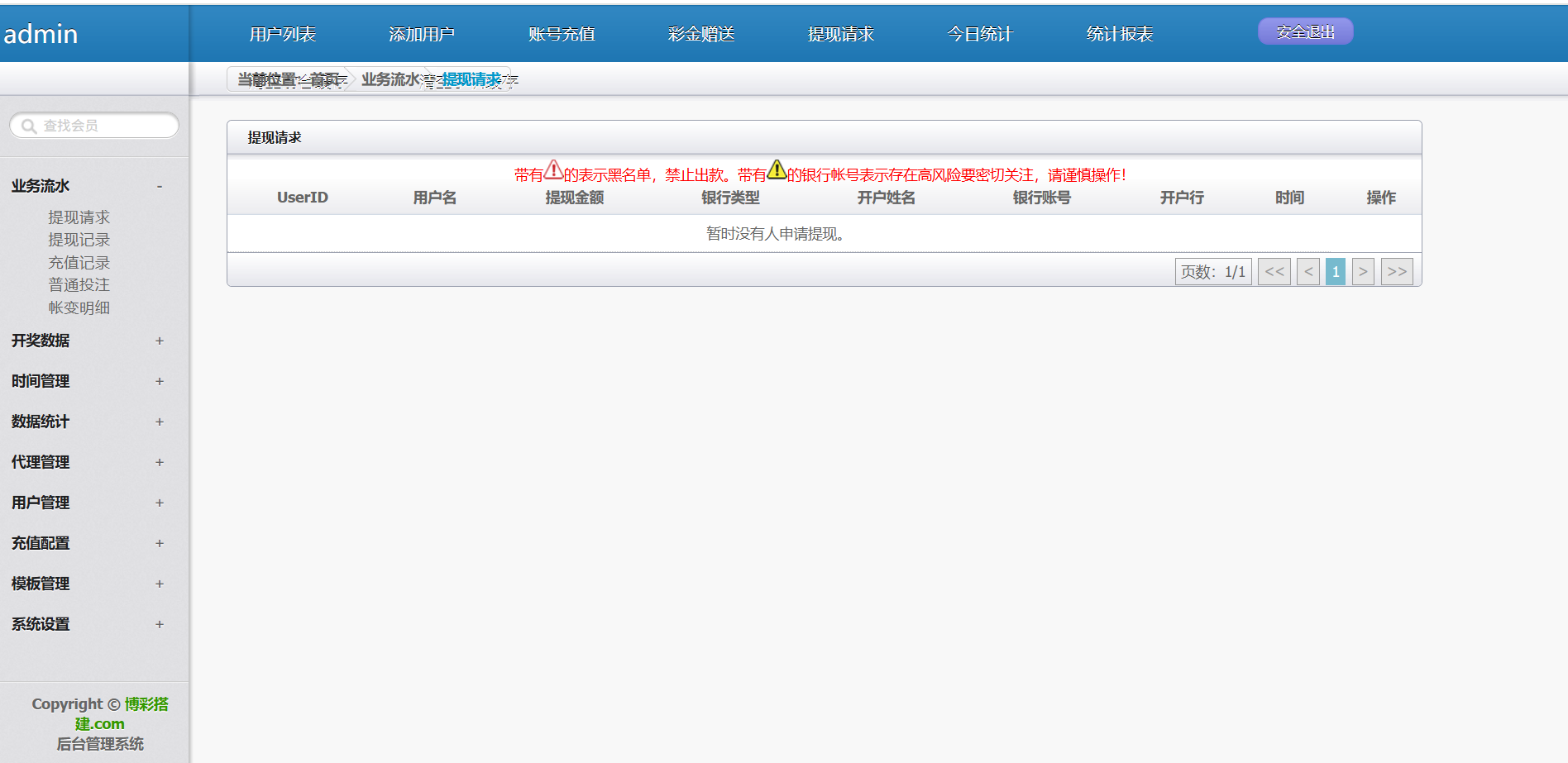The height and width of the screenshot is (763, 1568).
Task: Go to first page with << button
Action: point(1274,272)
